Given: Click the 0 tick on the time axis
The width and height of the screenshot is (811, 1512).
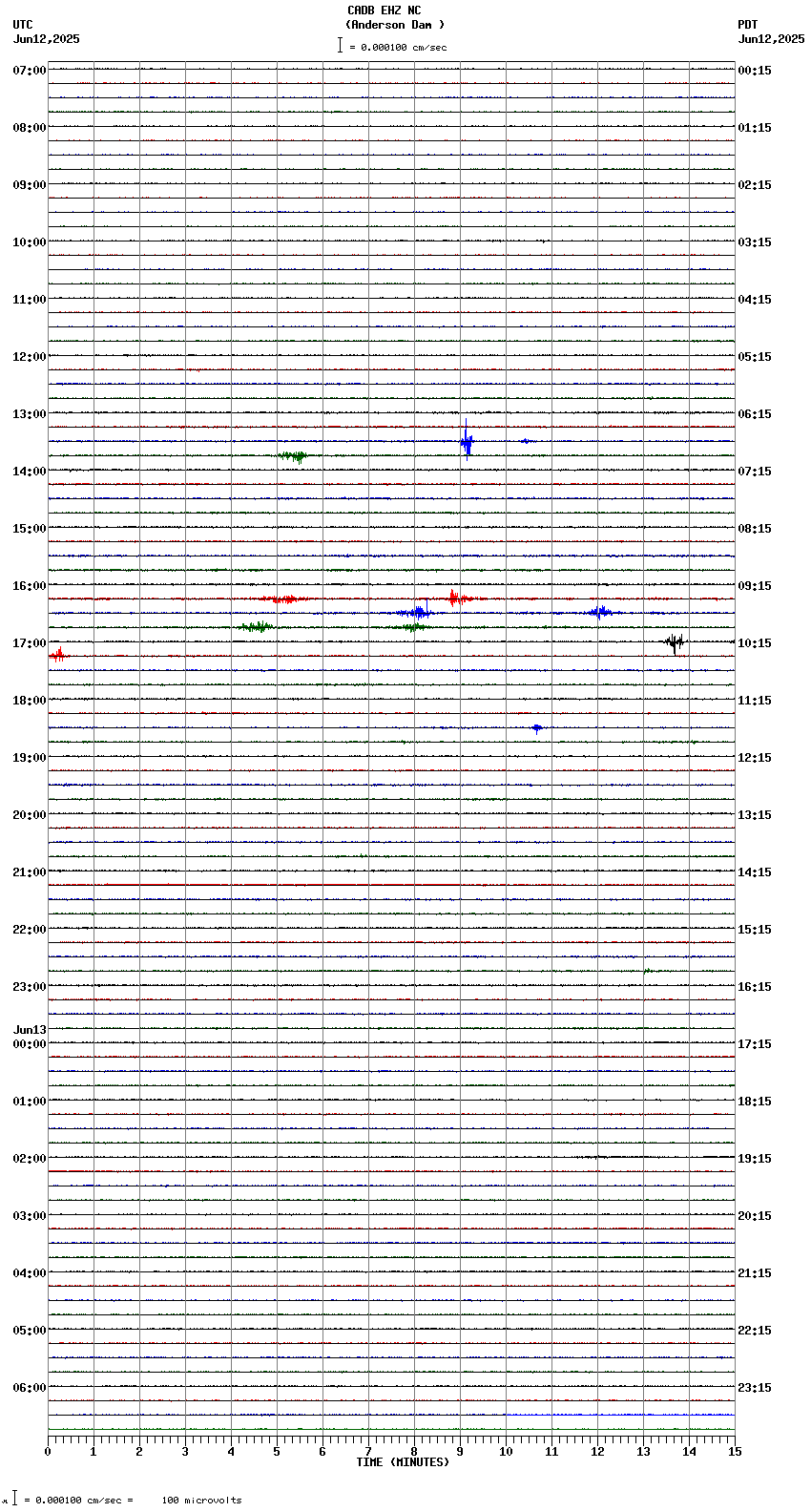Looking at the screenshot, I should coord(48,1452).
